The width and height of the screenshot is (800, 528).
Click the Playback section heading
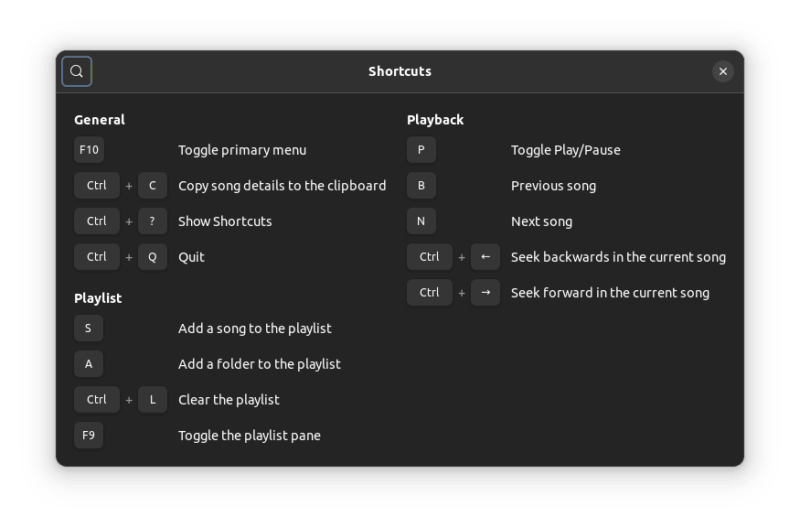pos(435,120)
